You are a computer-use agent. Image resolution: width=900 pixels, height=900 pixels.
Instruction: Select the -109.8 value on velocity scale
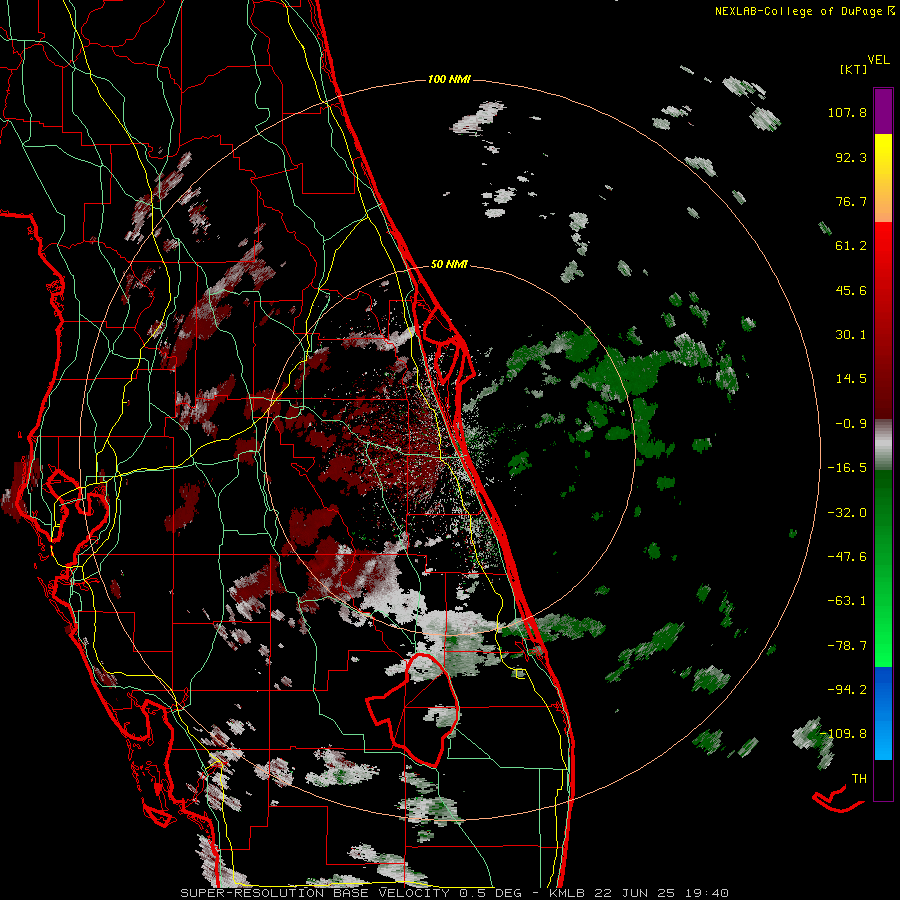pyautogui.click(x=844, y=734)
